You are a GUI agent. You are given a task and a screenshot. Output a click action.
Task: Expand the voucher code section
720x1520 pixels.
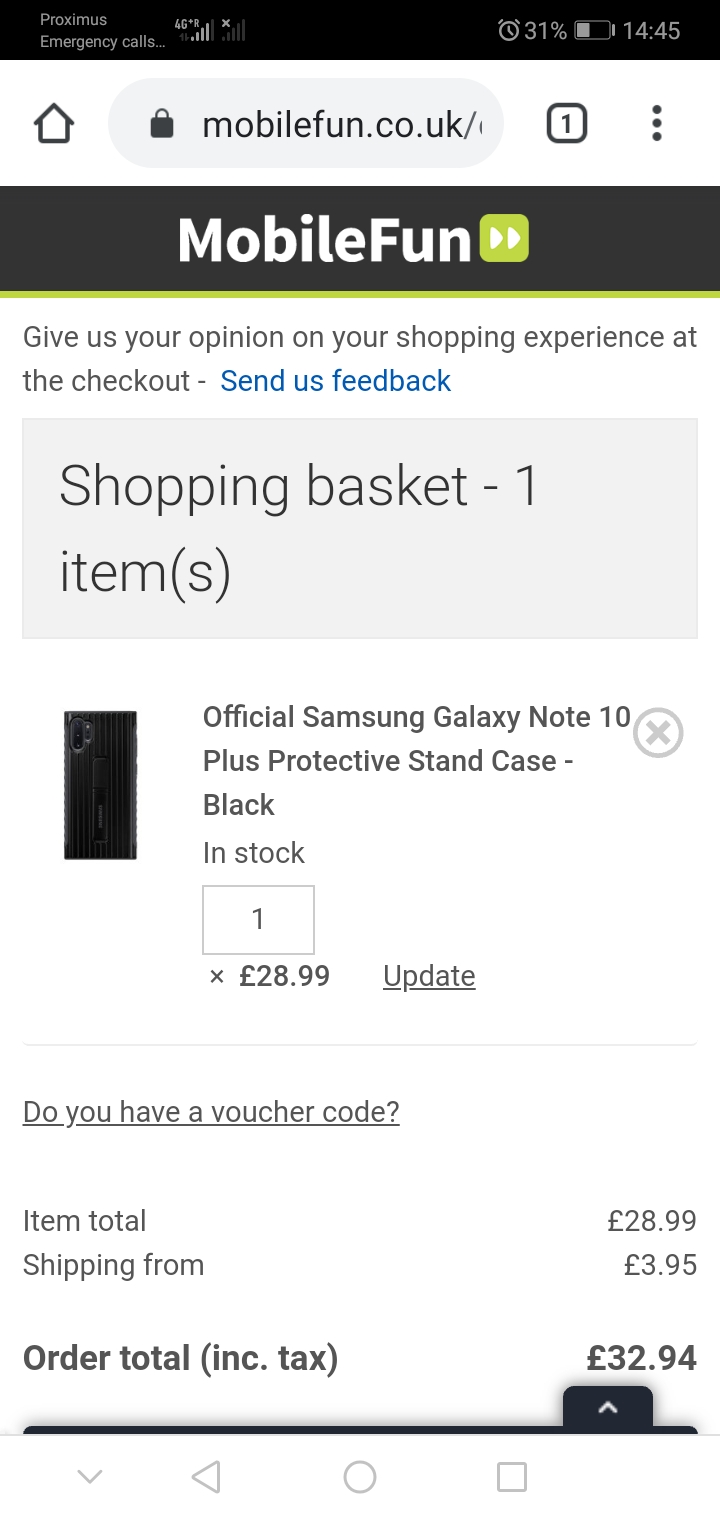point(211,1112)
